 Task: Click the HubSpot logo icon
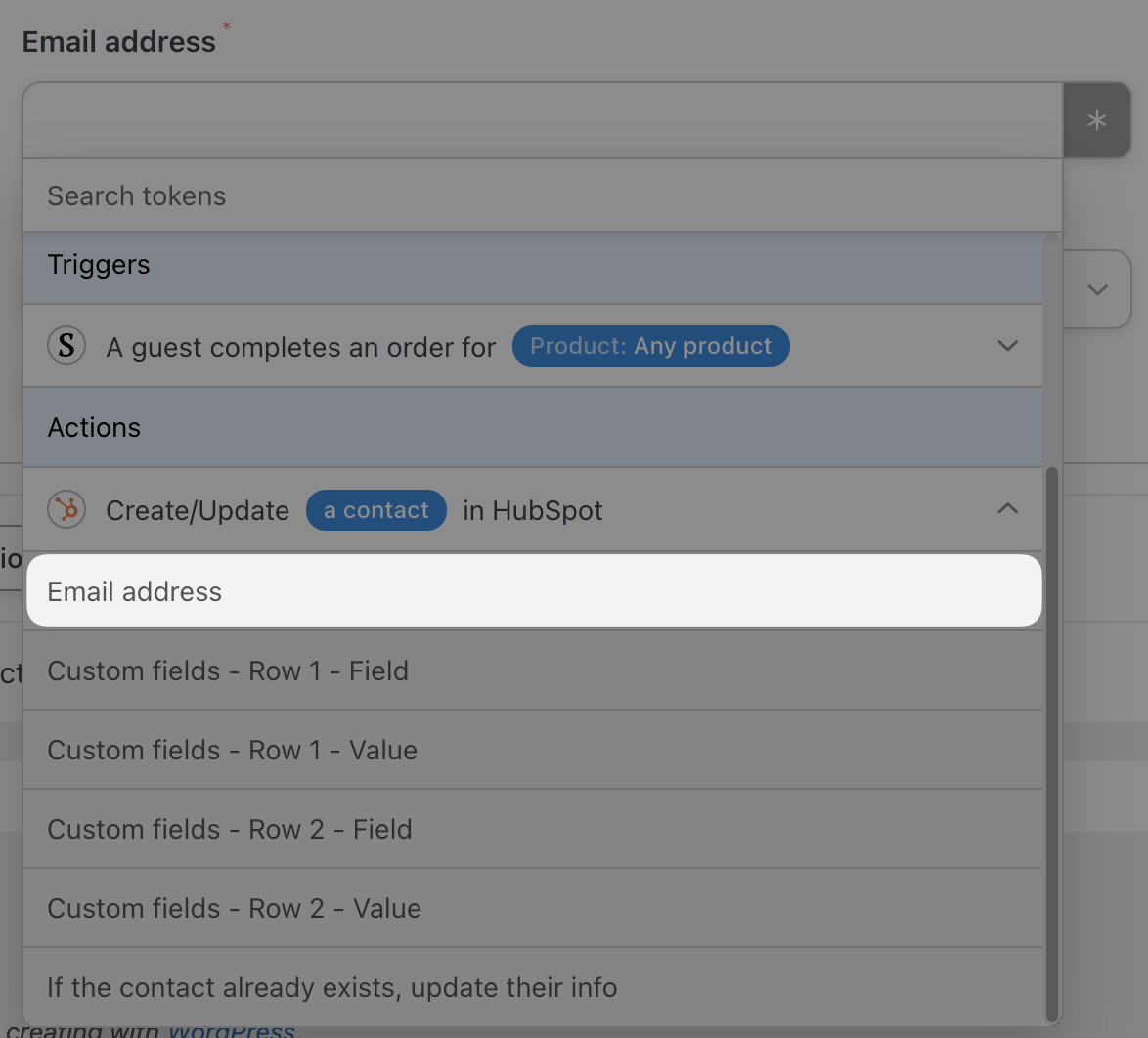(x=66, y=509)
